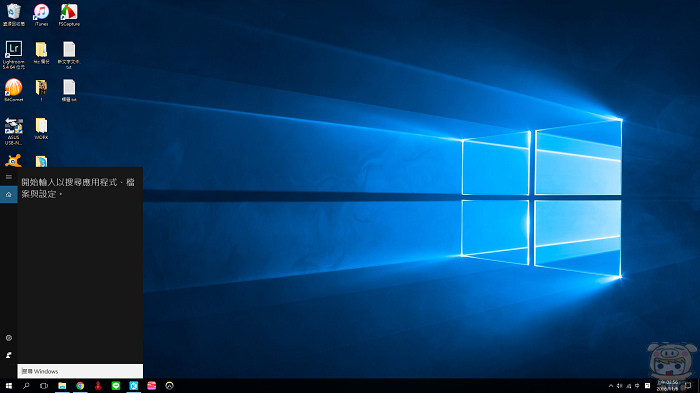Viewport: 700px width, 393px height.
Task: Open Task View from the taskbar
Action: (44, 385)
